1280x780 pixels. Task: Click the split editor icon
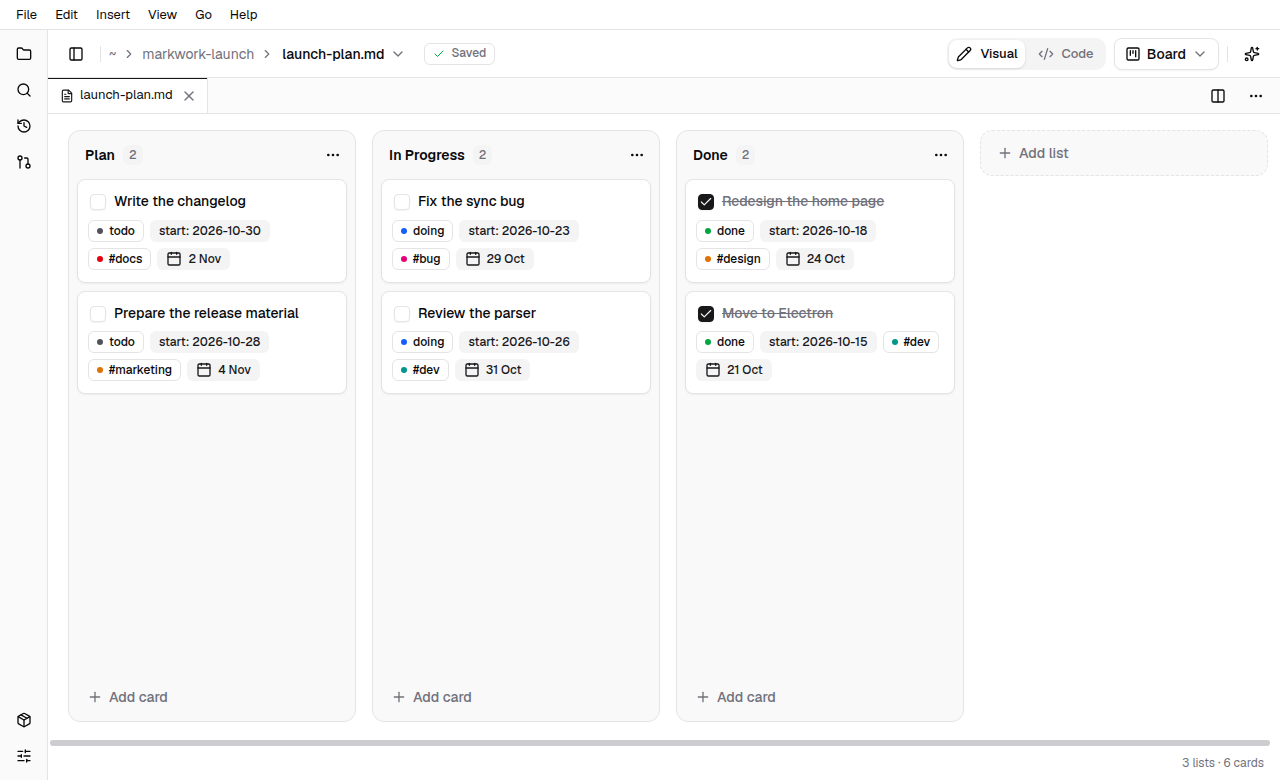(1218, 96)
